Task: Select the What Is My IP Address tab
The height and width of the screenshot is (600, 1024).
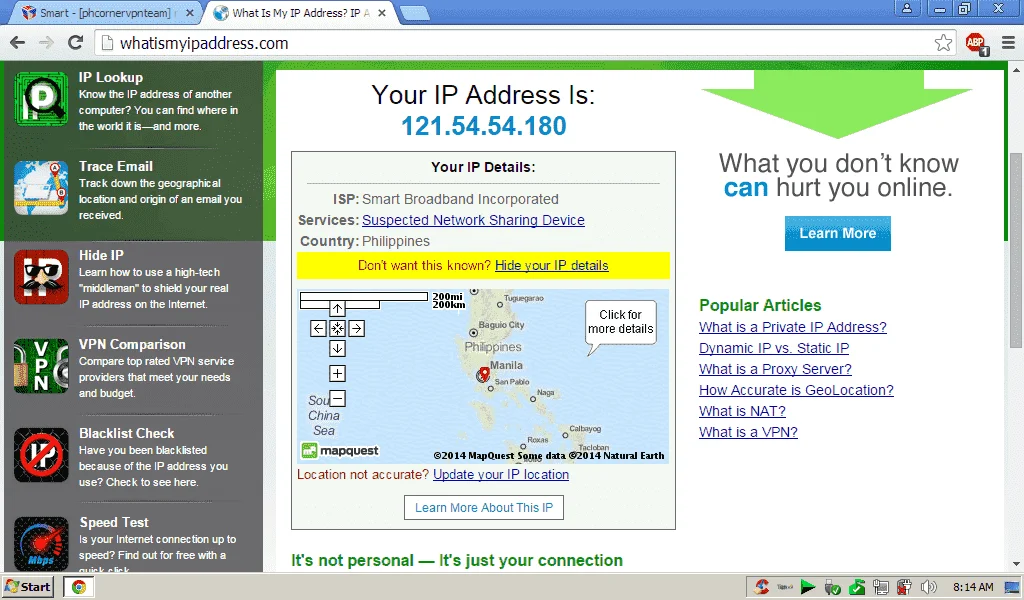Action: (x=300, y=12)
